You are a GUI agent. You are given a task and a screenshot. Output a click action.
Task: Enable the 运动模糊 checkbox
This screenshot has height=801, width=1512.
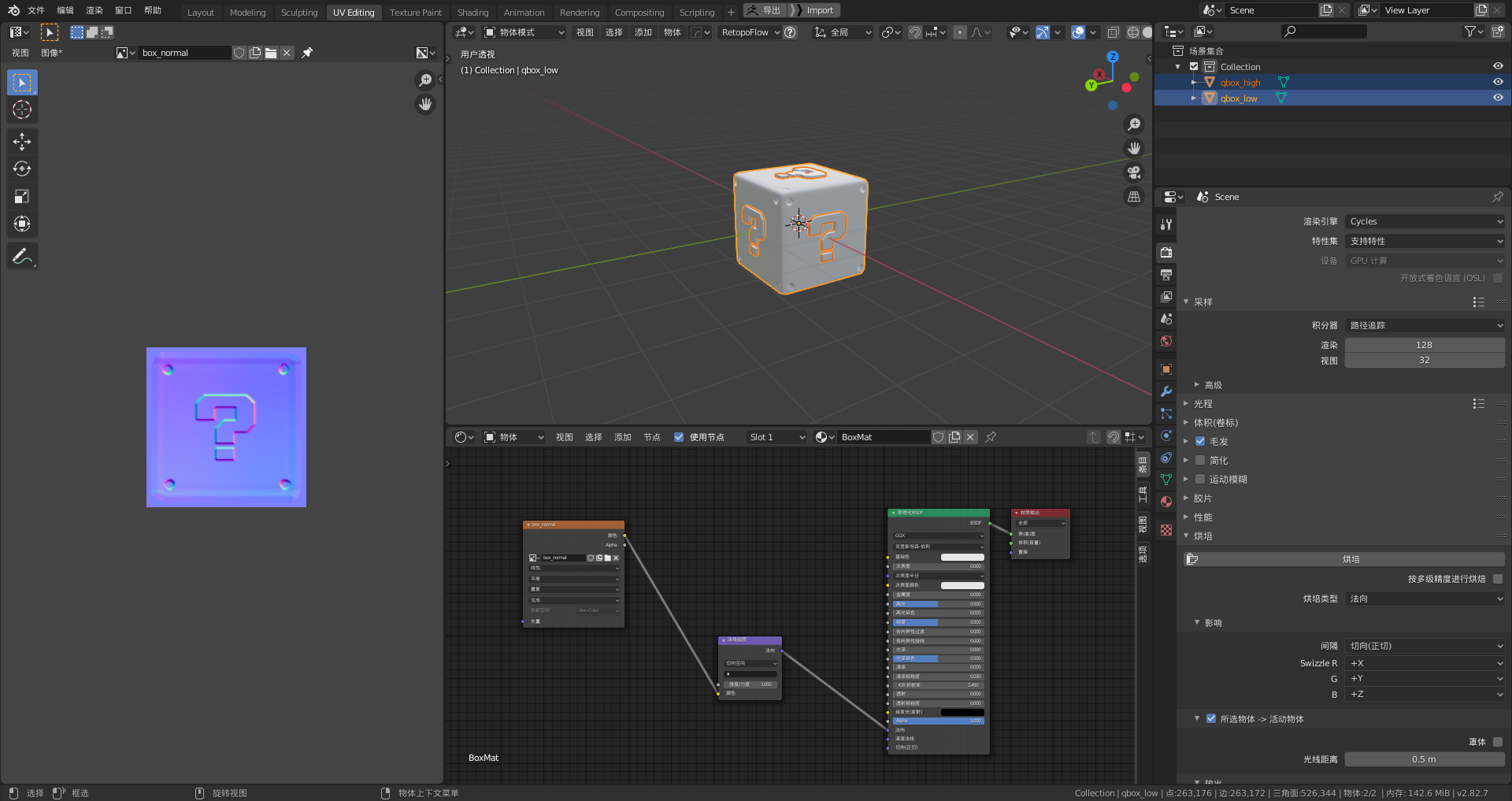1200,480
